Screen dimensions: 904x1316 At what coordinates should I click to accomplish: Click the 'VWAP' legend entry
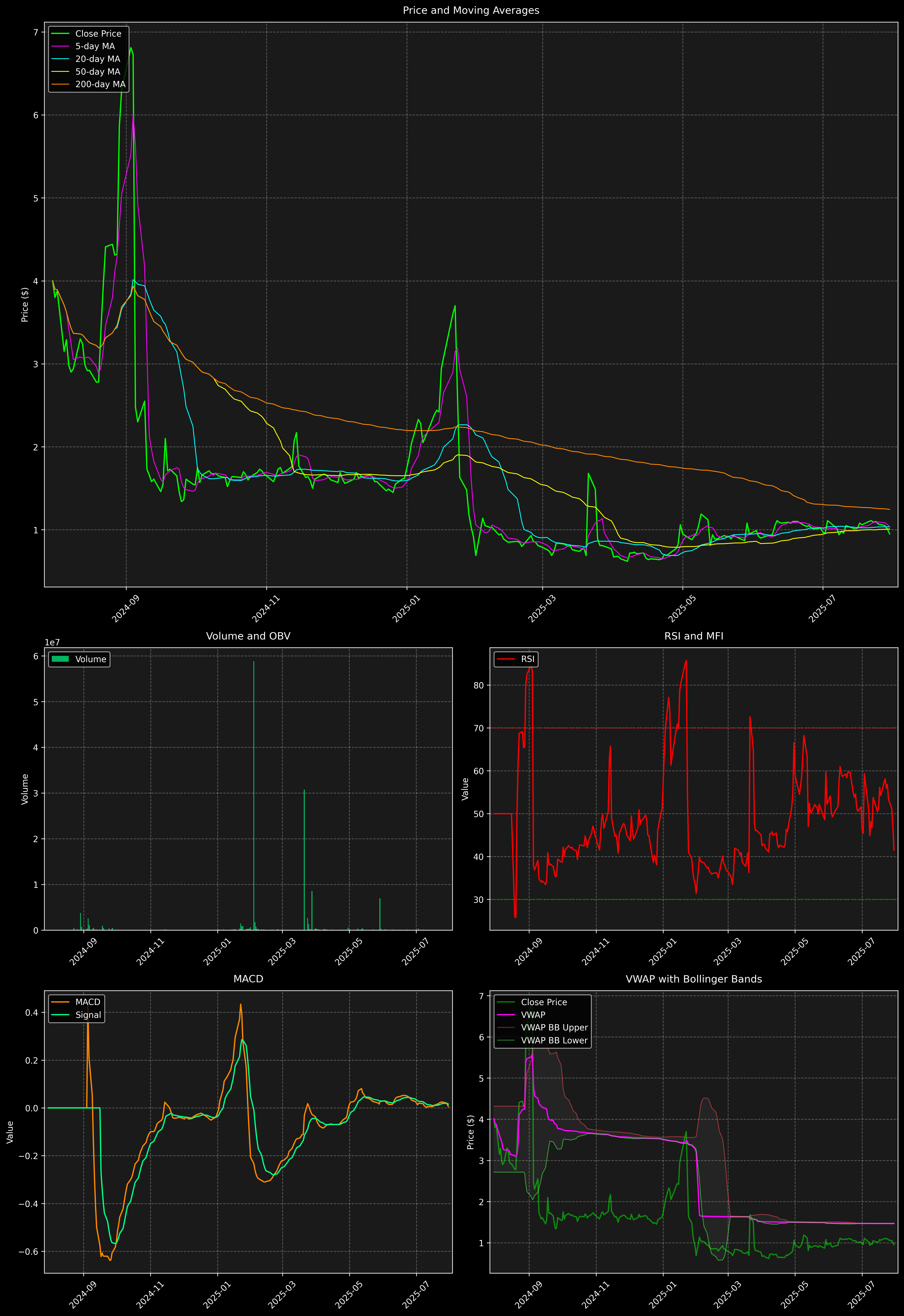pyautogui.click(x=522, y=1015)
